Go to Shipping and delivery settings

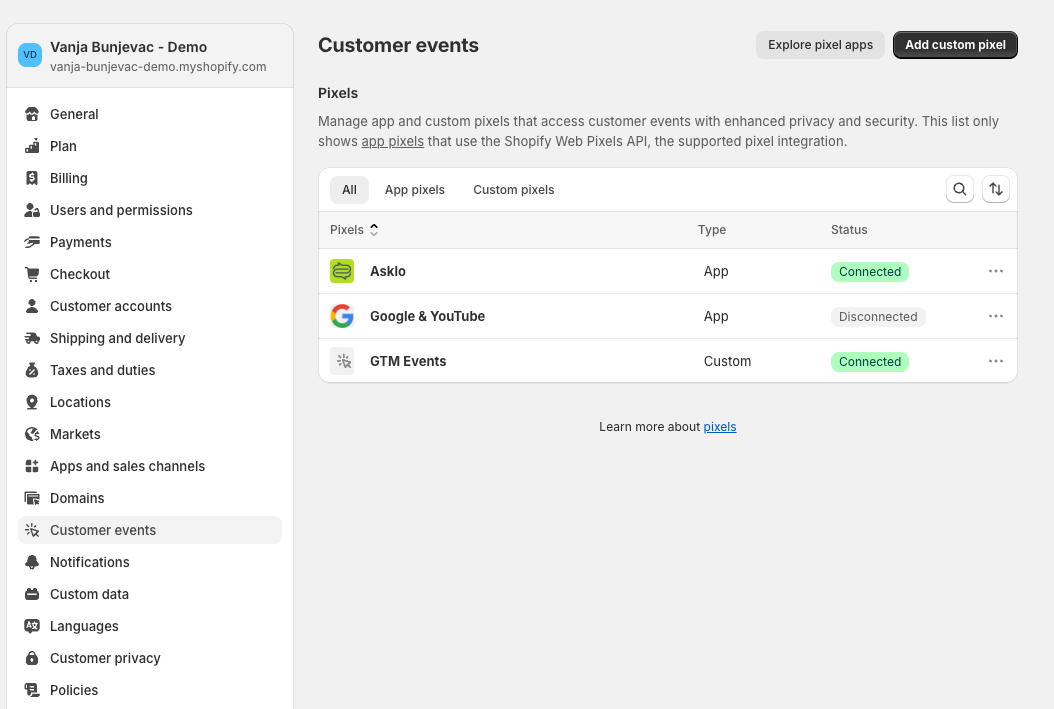click(x=117, y=338)
